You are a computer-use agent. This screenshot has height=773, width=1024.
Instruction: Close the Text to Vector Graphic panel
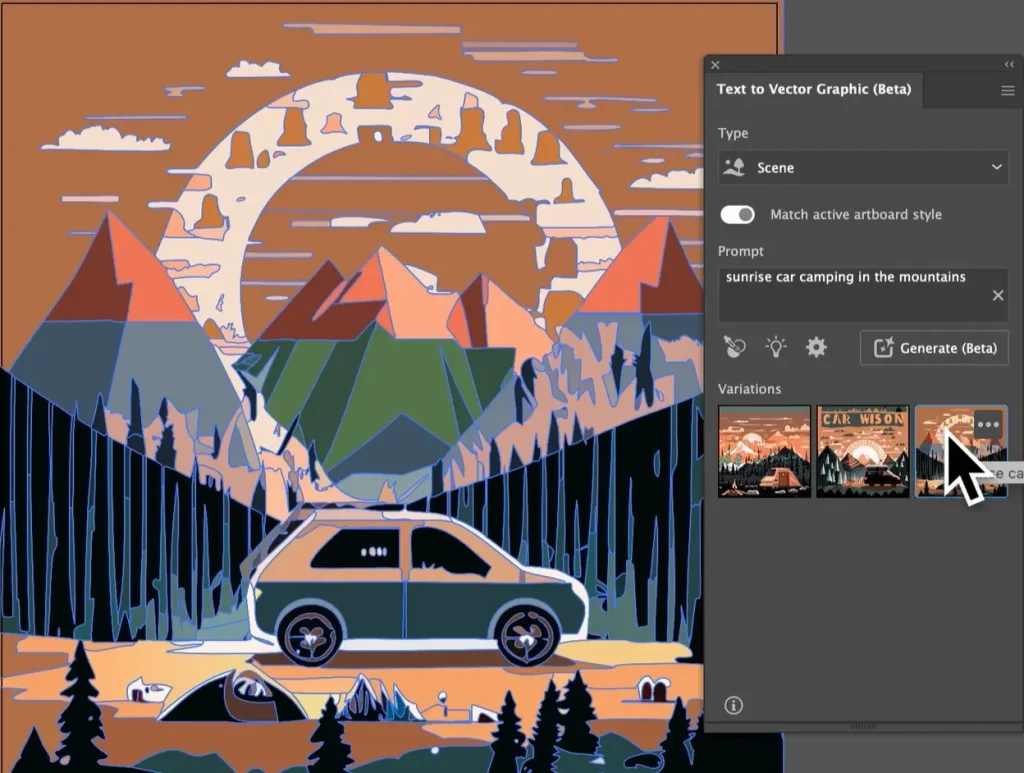[x=715, y=65]
